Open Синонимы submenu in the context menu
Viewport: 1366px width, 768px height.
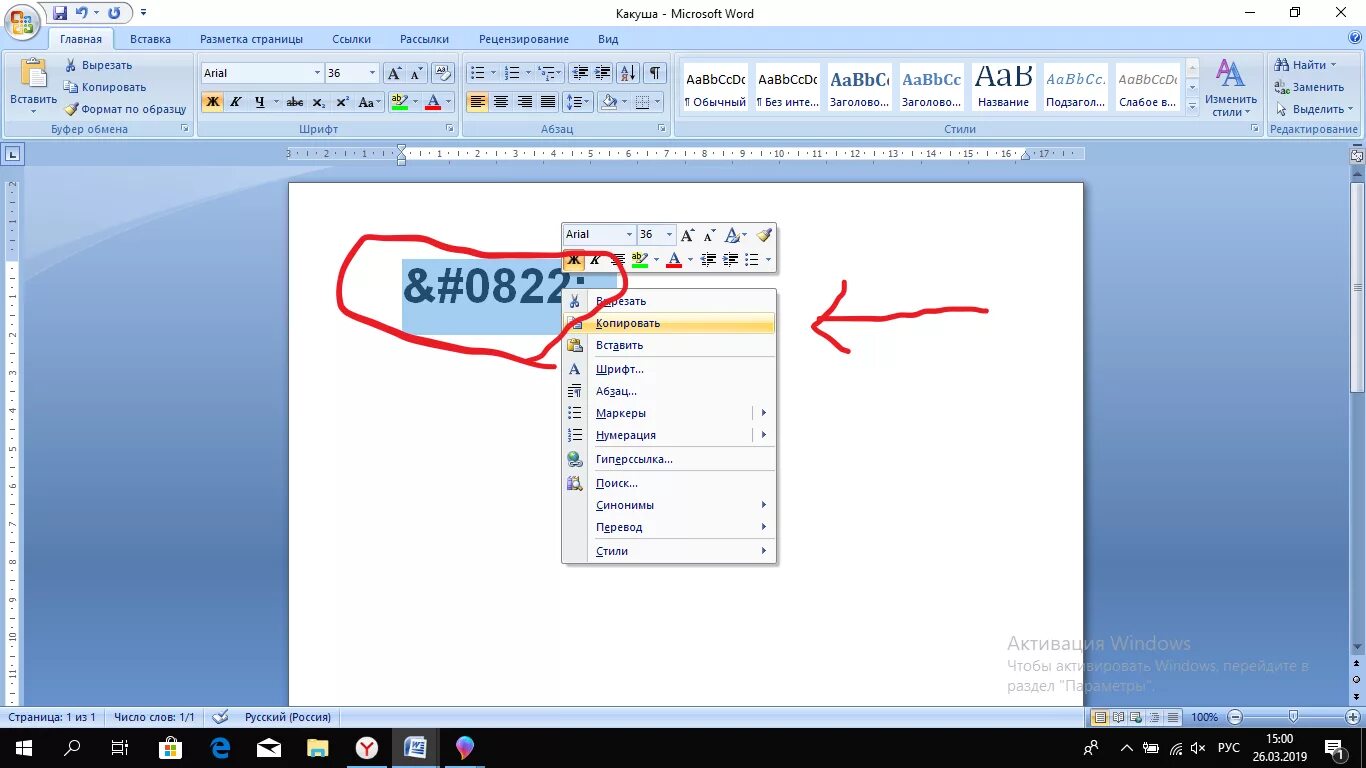coord(669,505)
